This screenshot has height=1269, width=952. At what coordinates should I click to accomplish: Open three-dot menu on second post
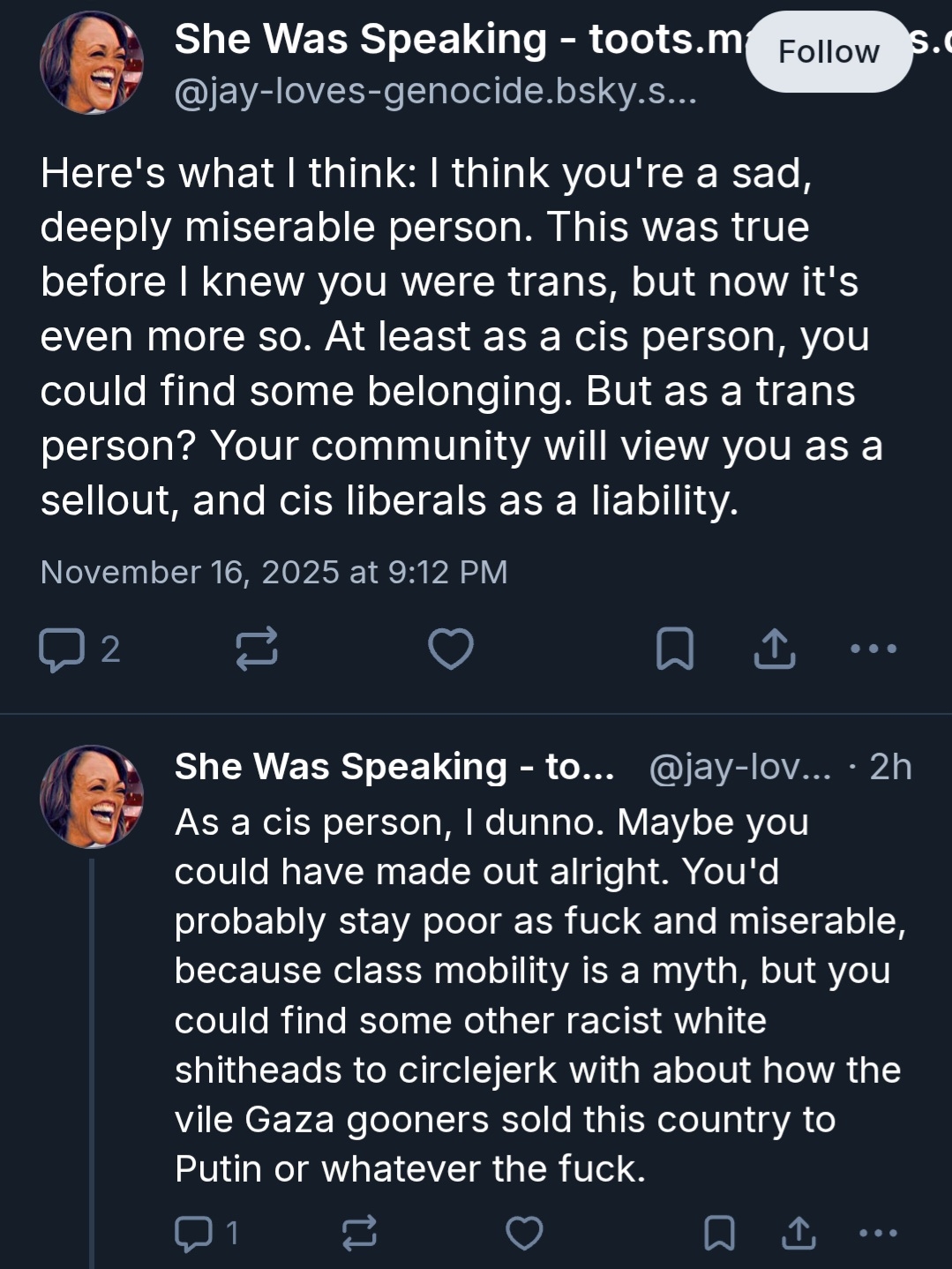878,1233
